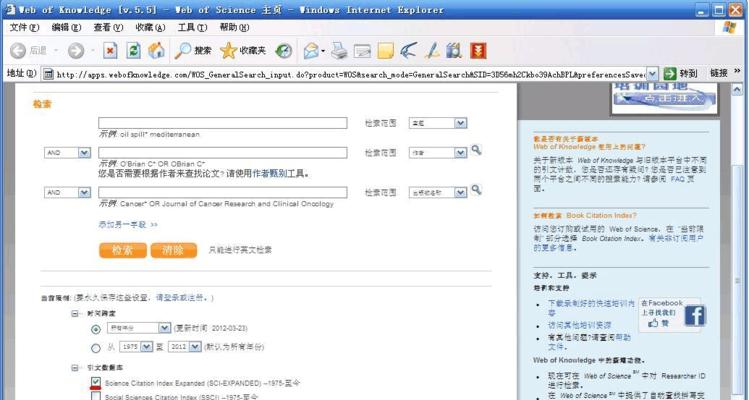The image size is (749, 400).
Task: Click the first search term input field
Action: 223,123
